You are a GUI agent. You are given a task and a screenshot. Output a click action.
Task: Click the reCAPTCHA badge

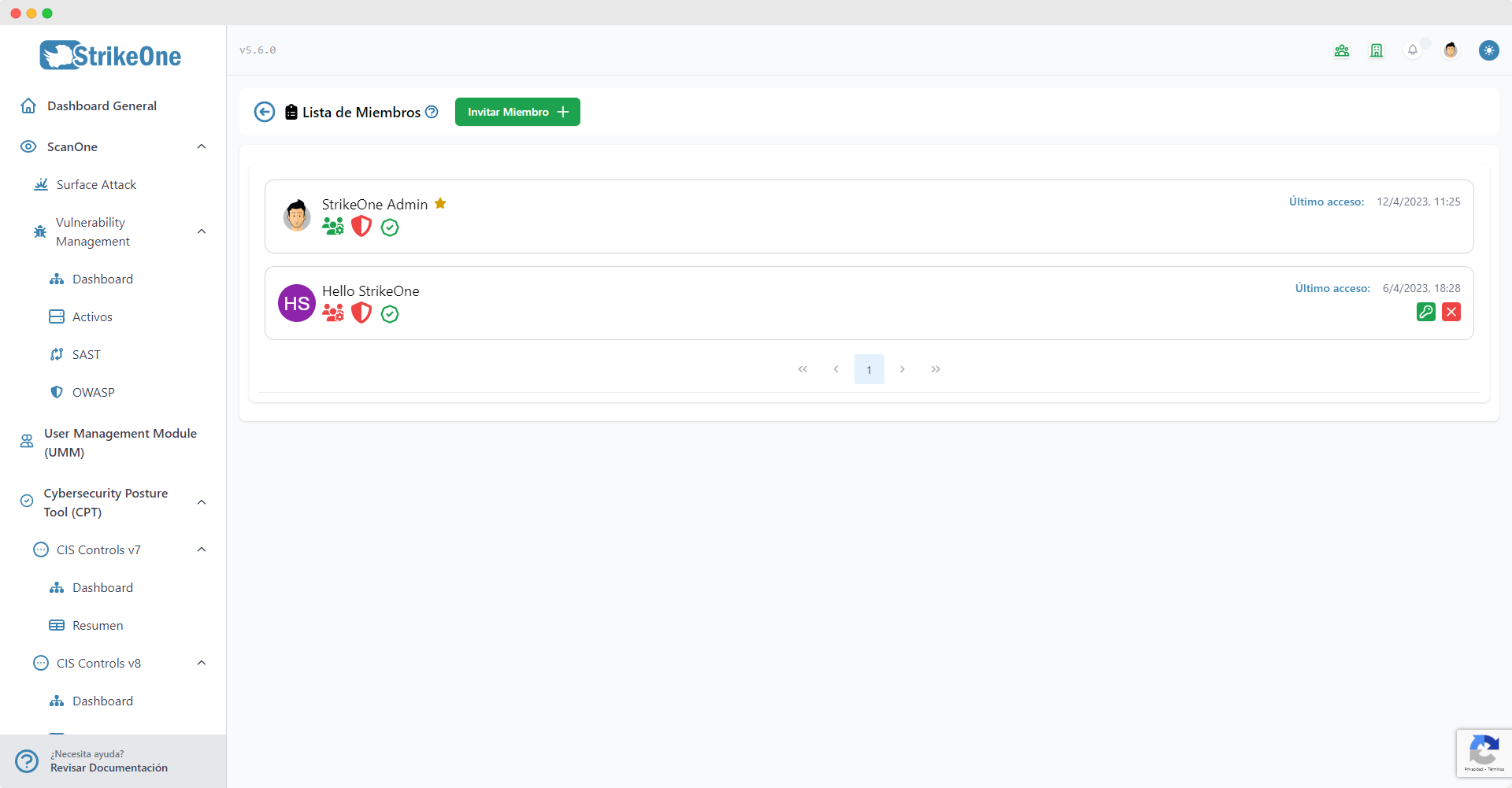pyautogui.click(x=1484, y=753)
